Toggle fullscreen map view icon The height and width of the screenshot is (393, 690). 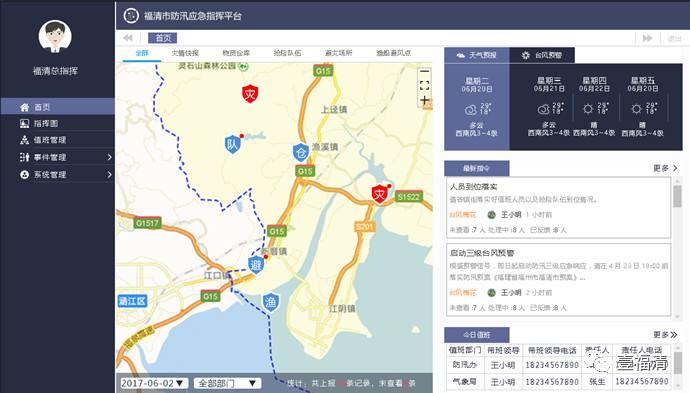pyautogui.click(x=424, y=86)
